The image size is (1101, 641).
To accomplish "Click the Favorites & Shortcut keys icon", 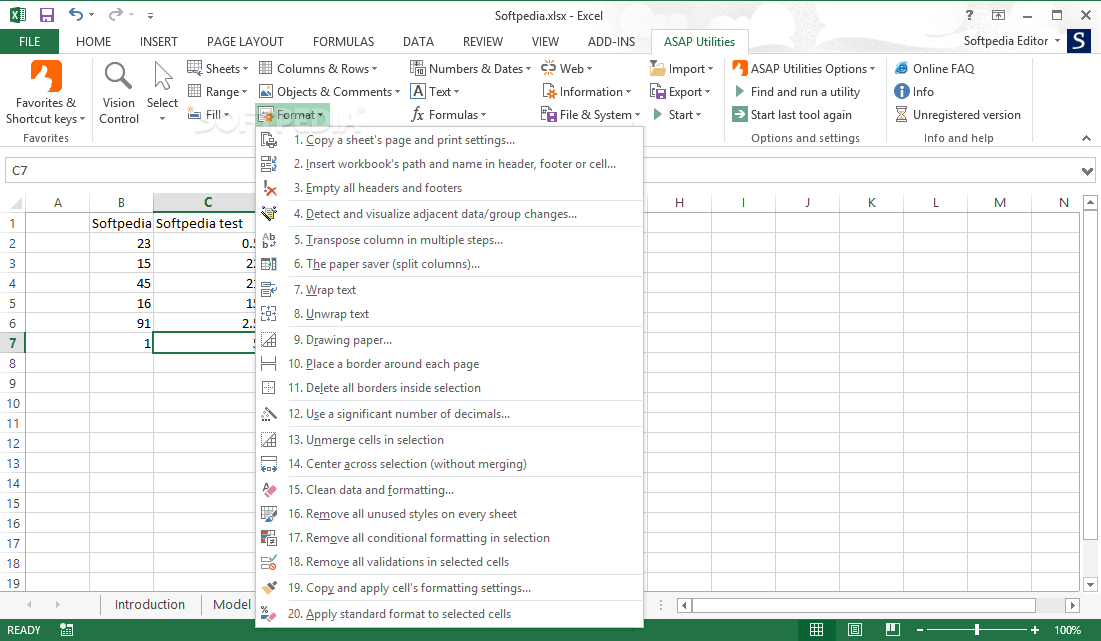I will point(46,76).
